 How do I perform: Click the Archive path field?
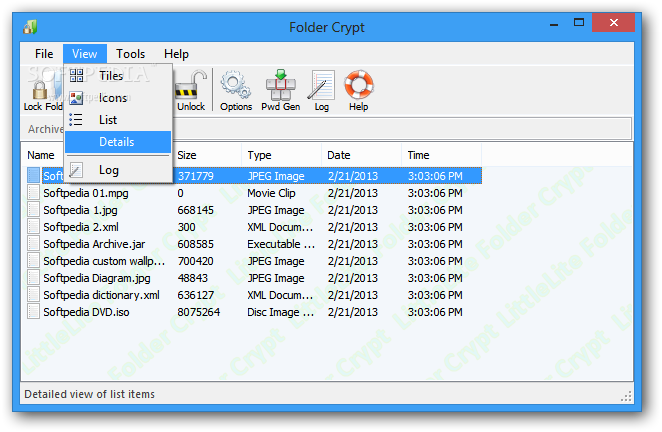pos(401,129)
